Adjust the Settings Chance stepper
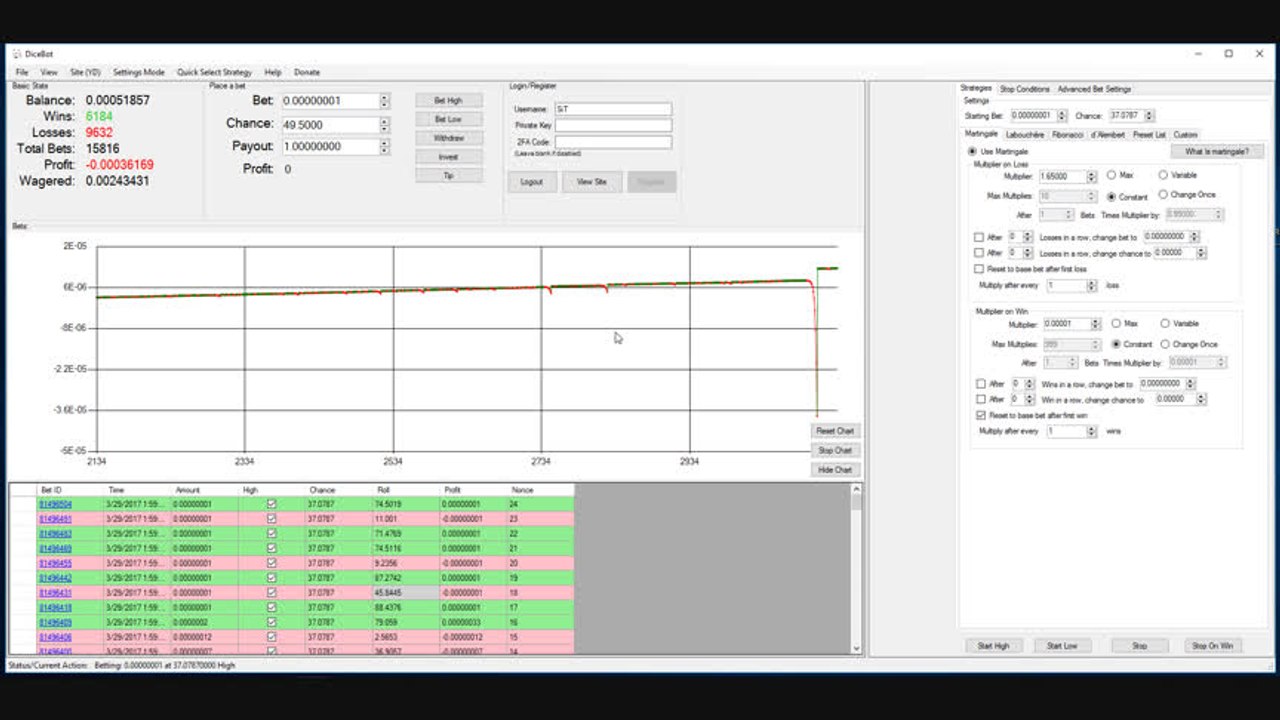The height and width of the screenshot is (720, 1280). click(x=1149, y=116)
